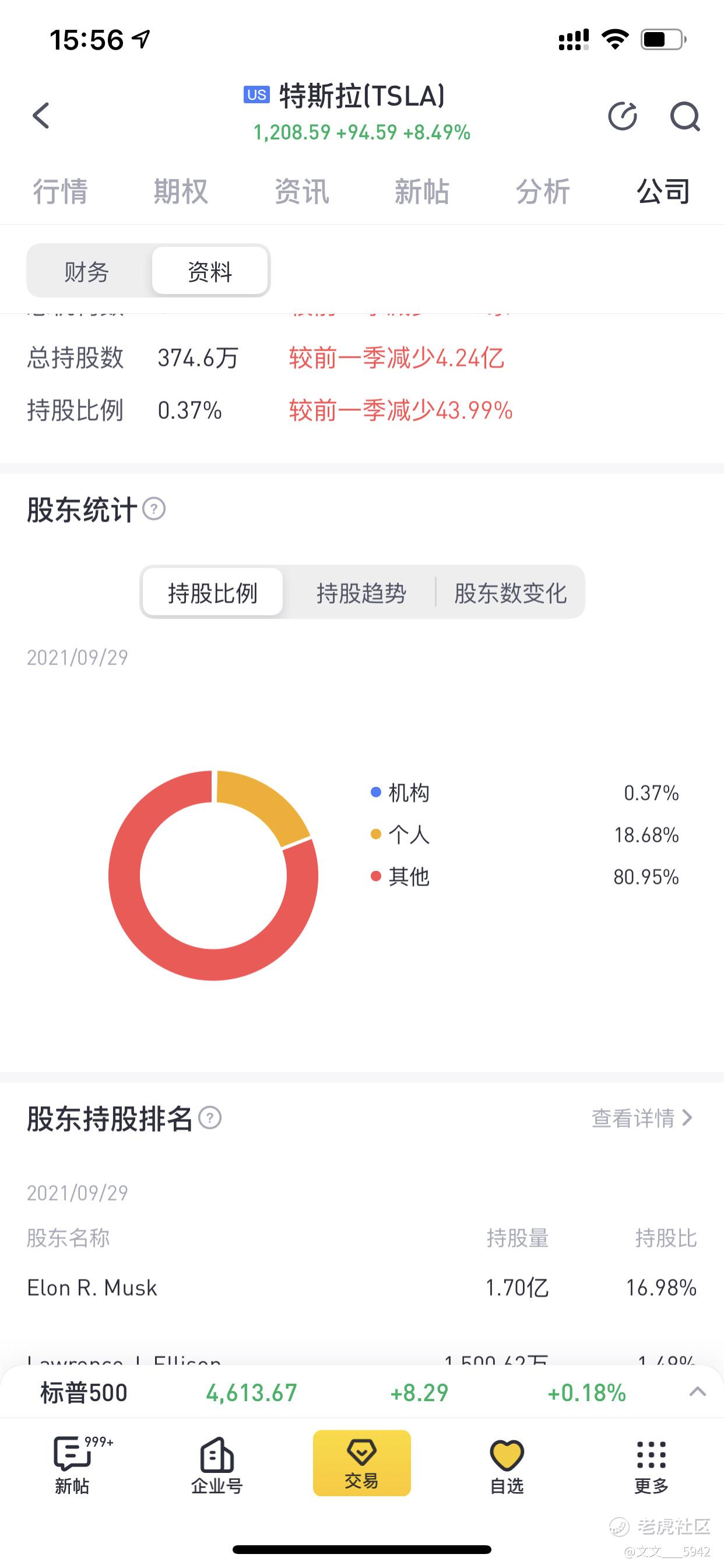The width and height of the screenshot is (724, 1568).
Task: Switch to the 行情 tab
Action: [60, 191]
